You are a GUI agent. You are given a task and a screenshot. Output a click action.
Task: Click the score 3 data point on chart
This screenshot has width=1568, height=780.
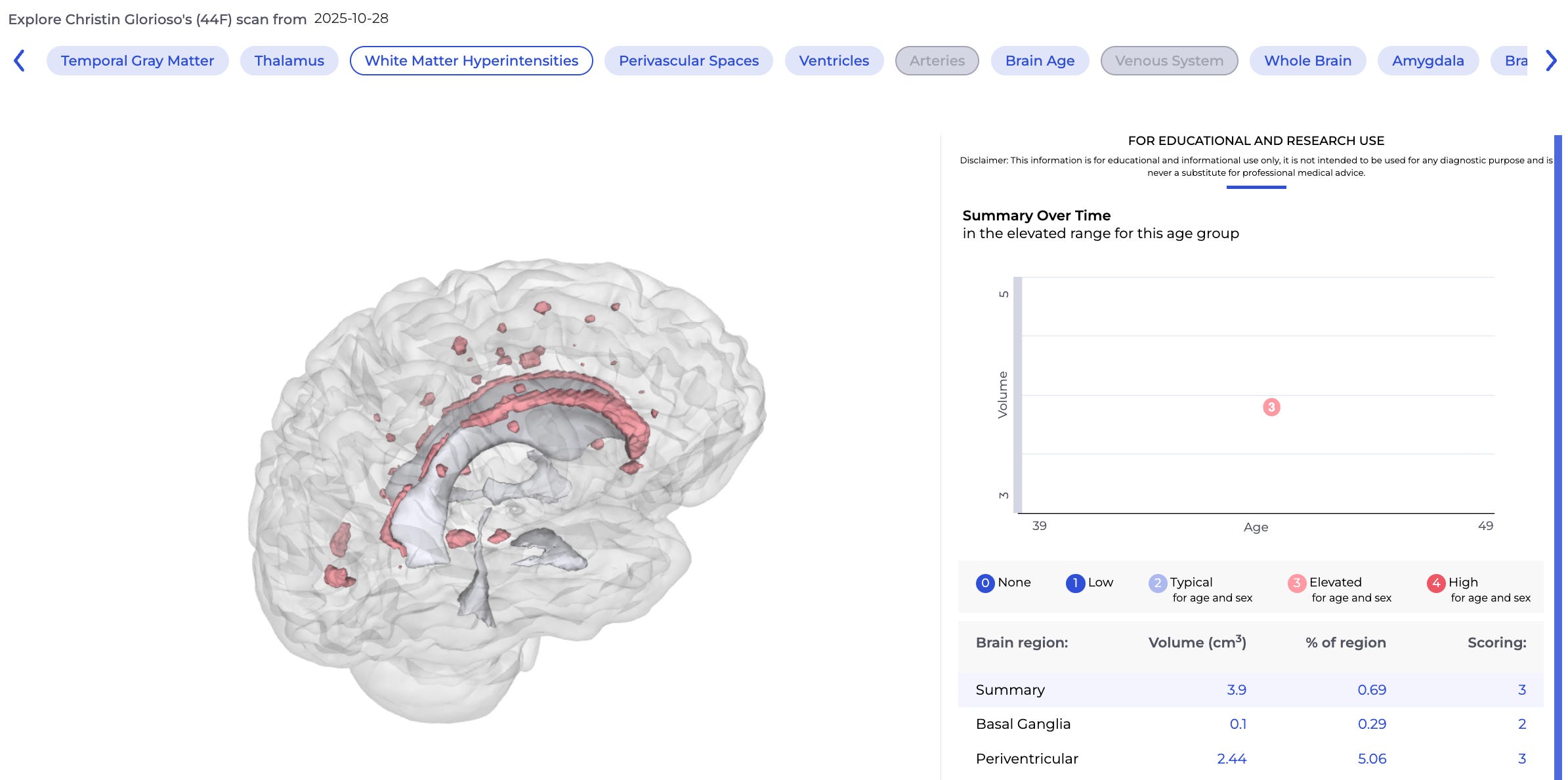pos(1271,407)
